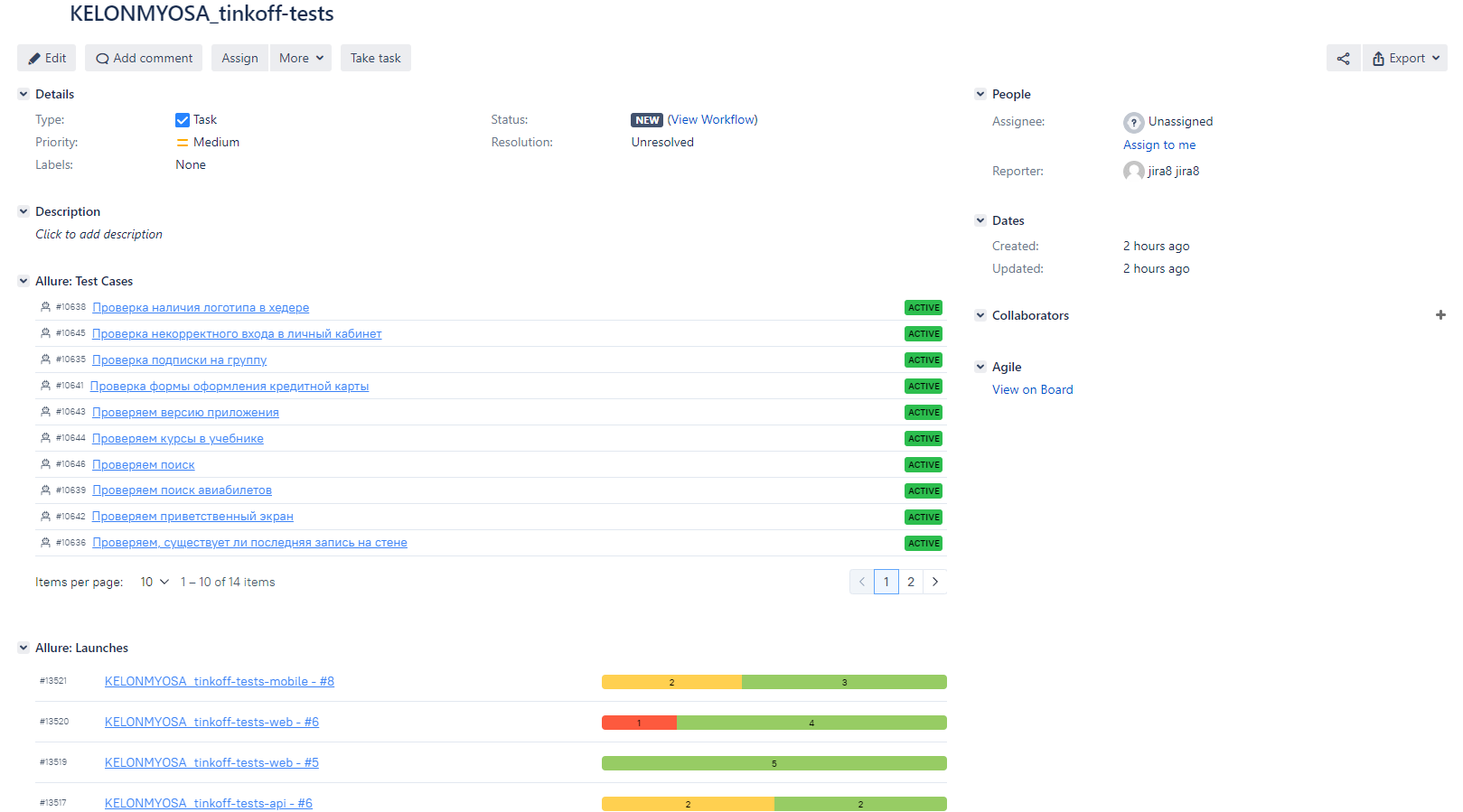Collapse the Collaborators section
Screen dimensions: 1463x812
(980, 315)
